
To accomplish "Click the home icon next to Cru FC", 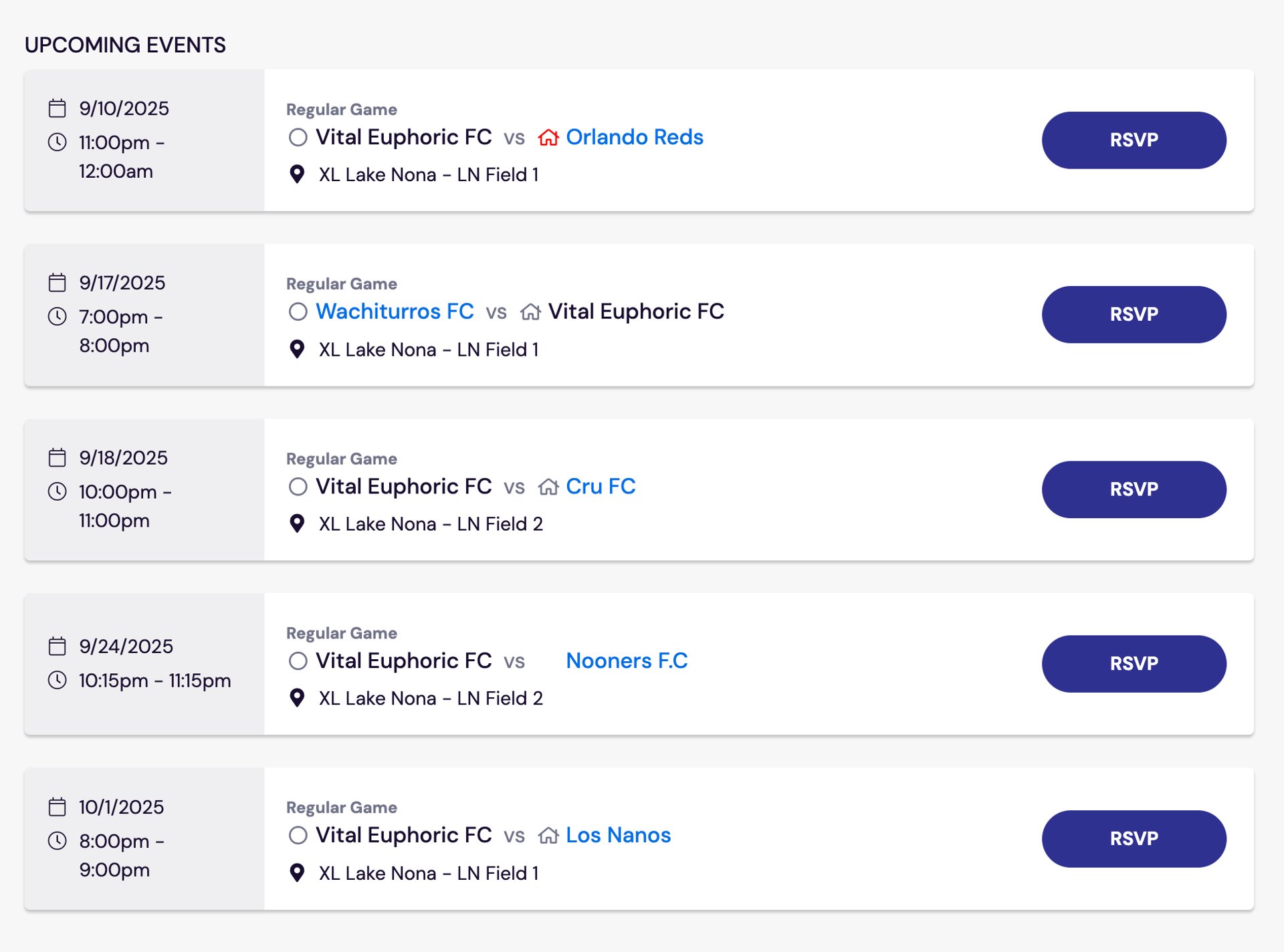I will pyautogui.click(x=548, y=487).
